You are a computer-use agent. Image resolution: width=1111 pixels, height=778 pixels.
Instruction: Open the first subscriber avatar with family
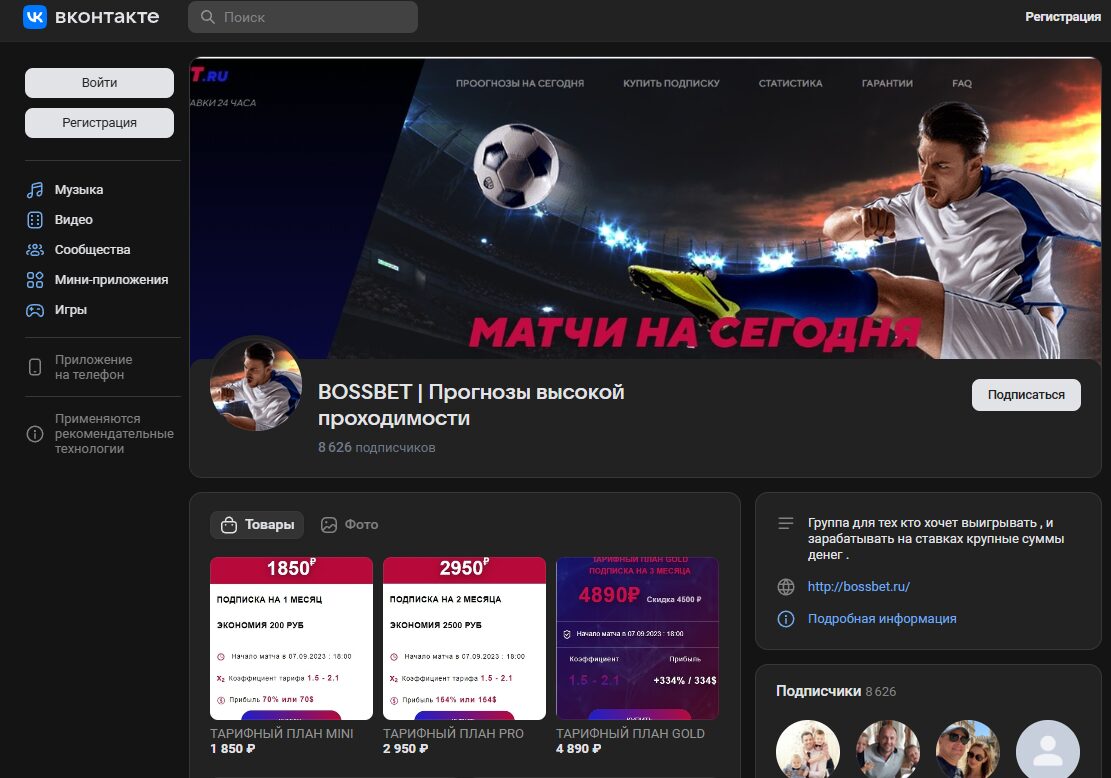pos(808,749)
